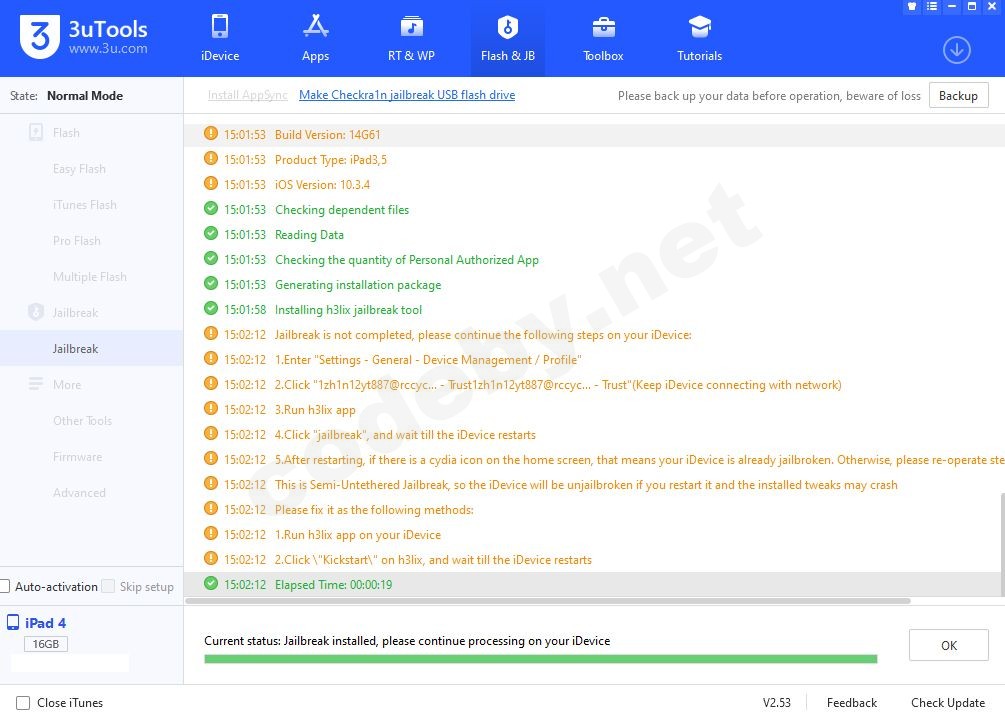Click green check icon beside Reading Data
The image size is (1005, 718).
(210, 233)
